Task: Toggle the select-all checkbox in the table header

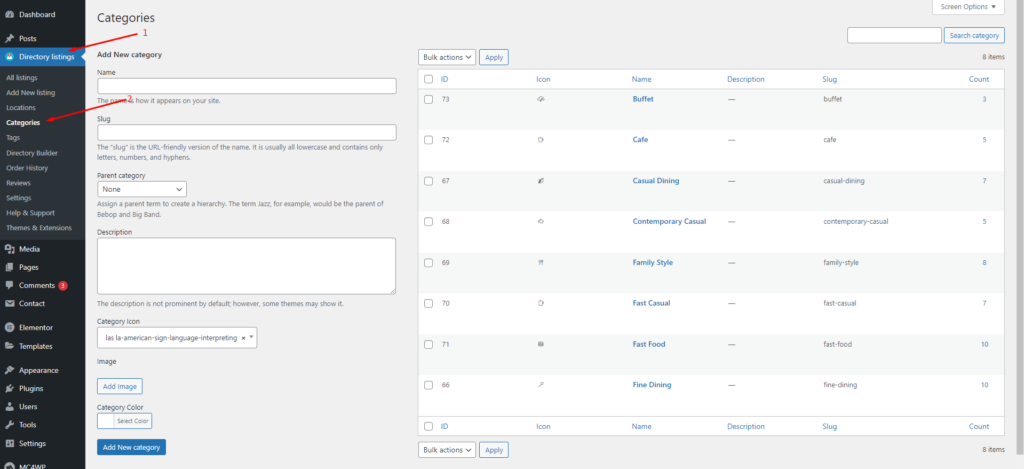Action: click(428, 79)
